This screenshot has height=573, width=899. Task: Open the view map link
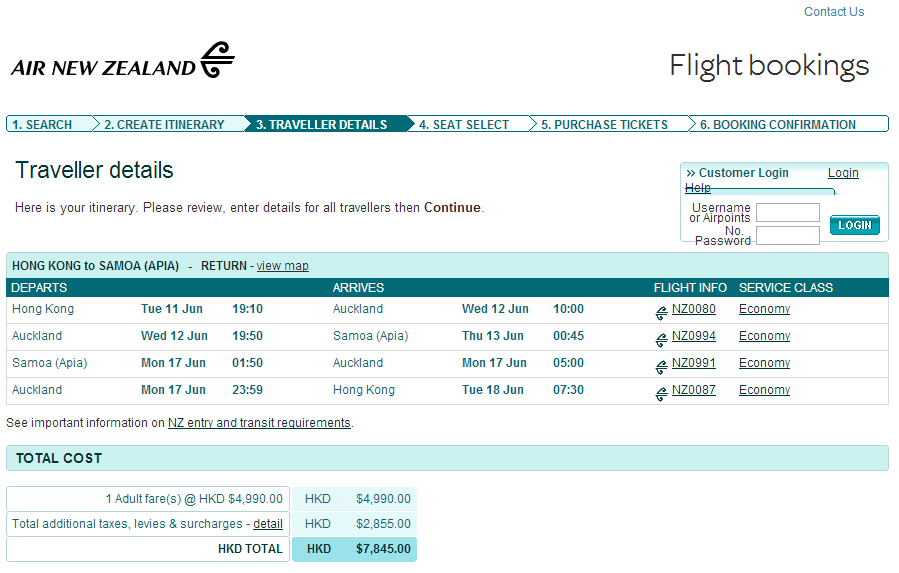(x=282, y=266)
